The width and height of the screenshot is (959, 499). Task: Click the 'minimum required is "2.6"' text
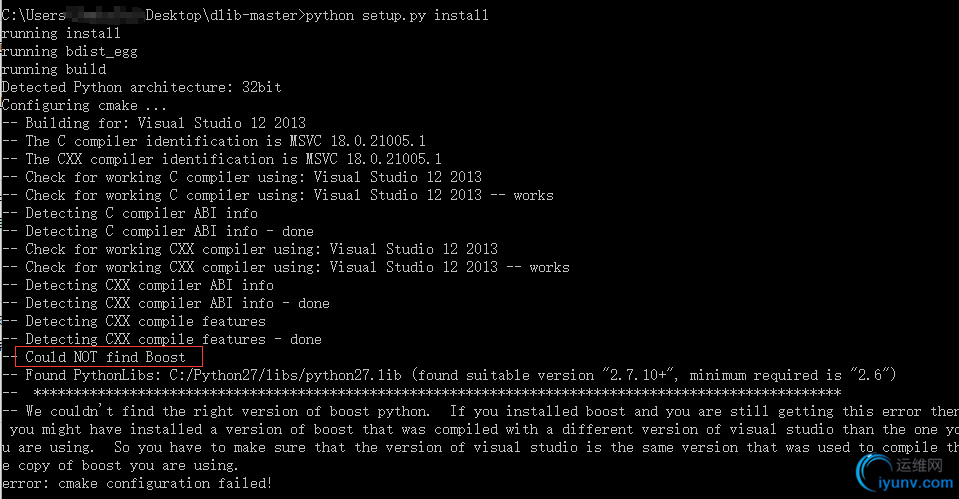(793, 375)
